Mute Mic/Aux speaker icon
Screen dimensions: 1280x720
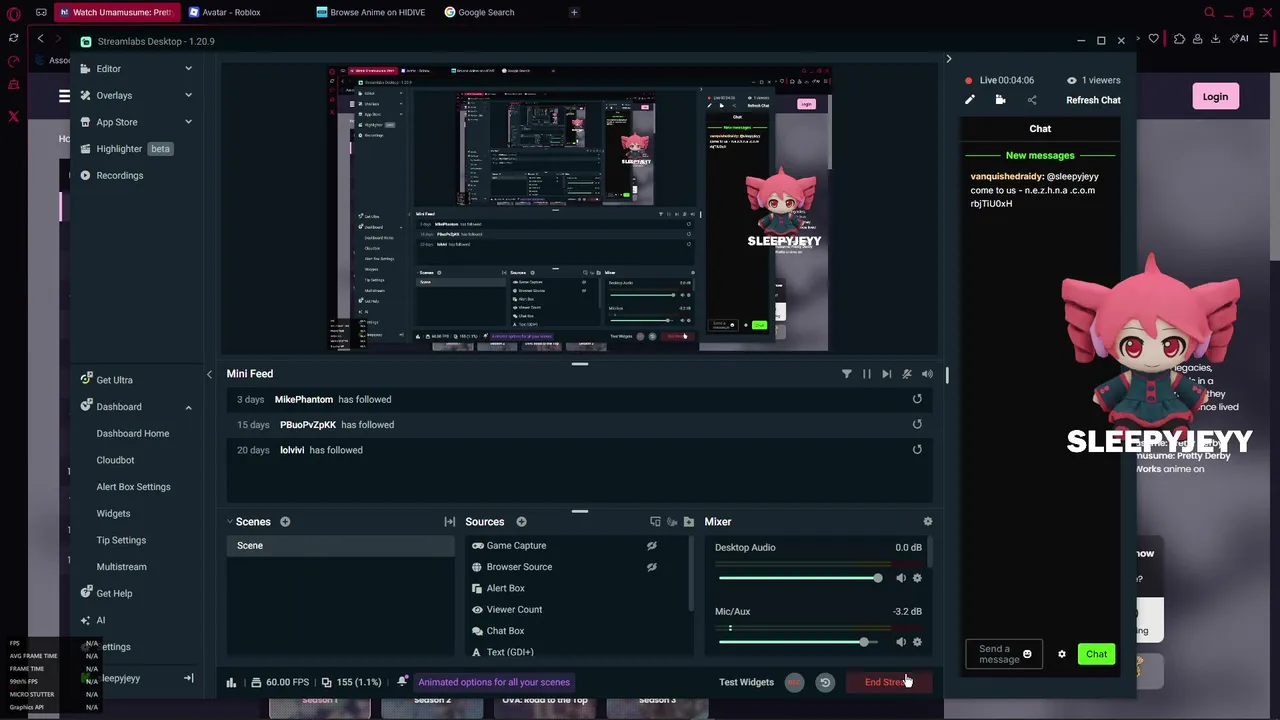pos(901,642)
